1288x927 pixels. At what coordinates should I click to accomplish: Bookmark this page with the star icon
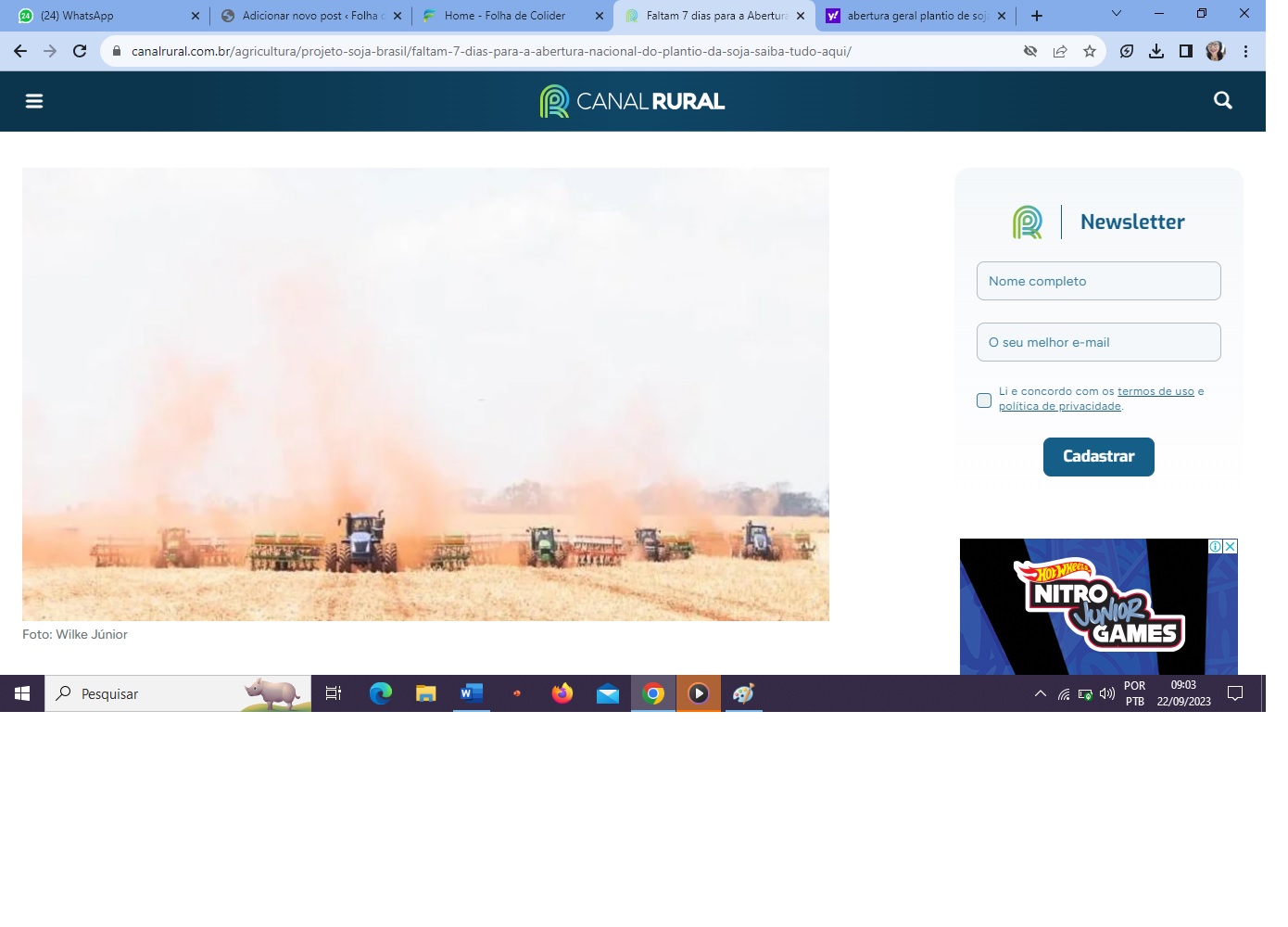(x=1090, y=52)
